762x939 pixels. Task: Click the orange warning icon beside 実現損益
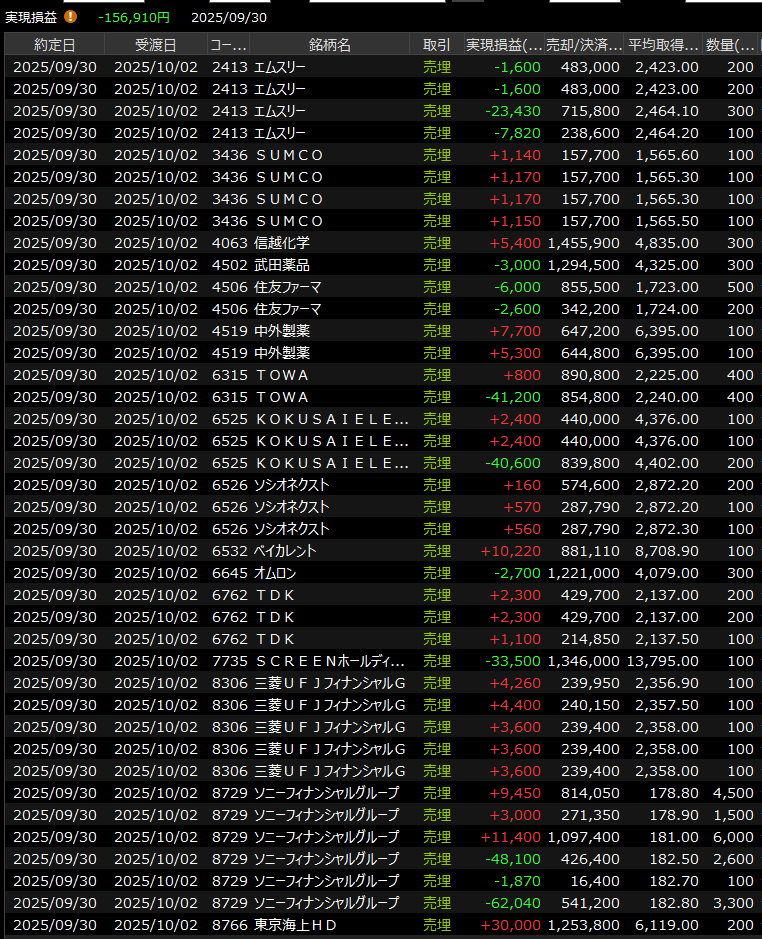pos(70,16)
